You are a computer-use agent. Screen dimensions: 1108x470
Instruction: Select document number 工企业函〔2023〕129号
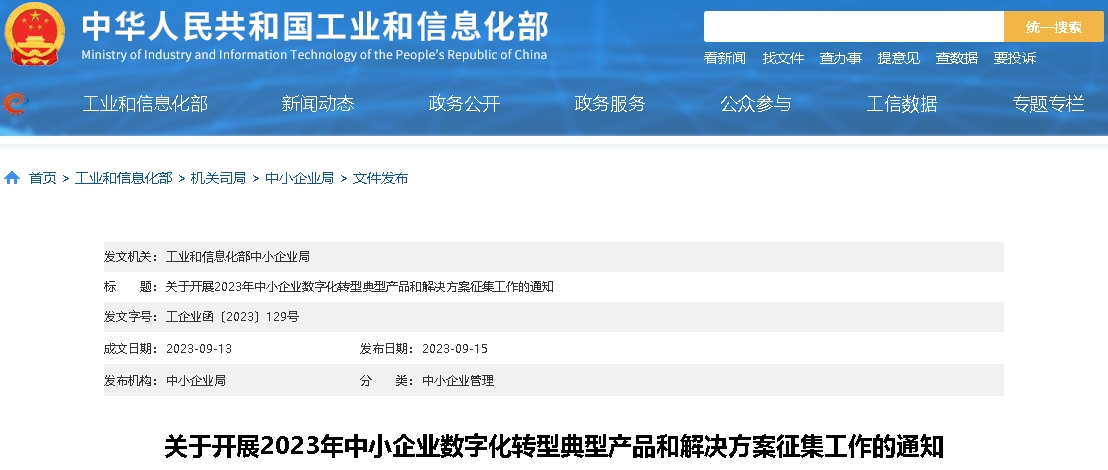pos(232,317)
